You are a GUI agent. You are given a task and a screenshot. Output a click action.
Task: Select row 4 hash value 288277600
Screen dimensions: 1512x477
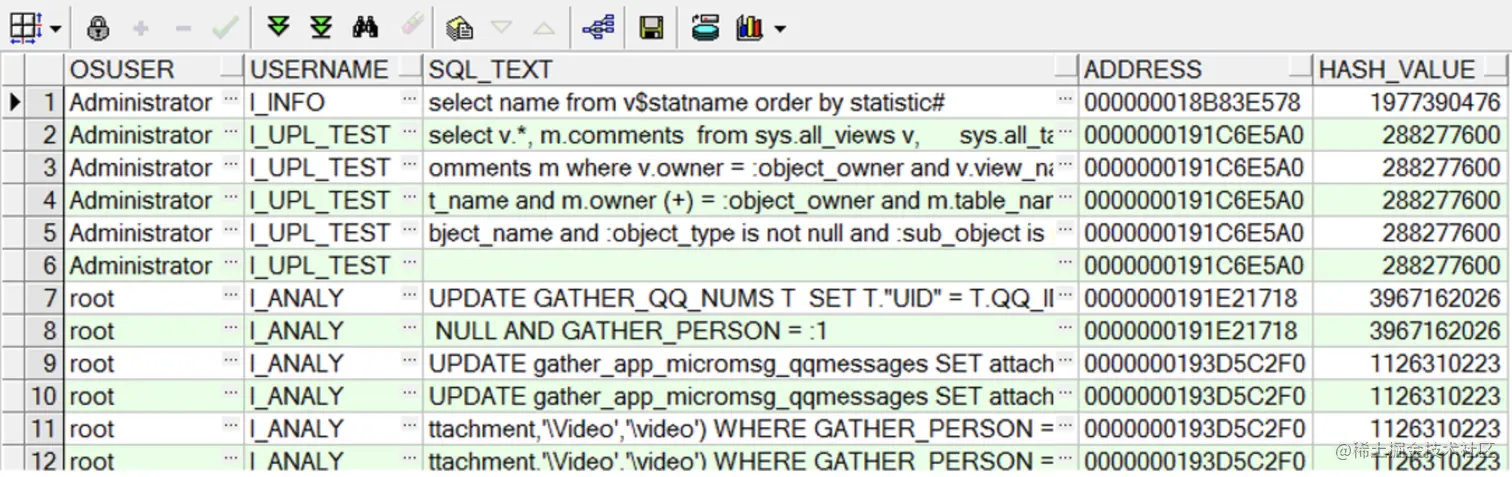pos(1409,200)
